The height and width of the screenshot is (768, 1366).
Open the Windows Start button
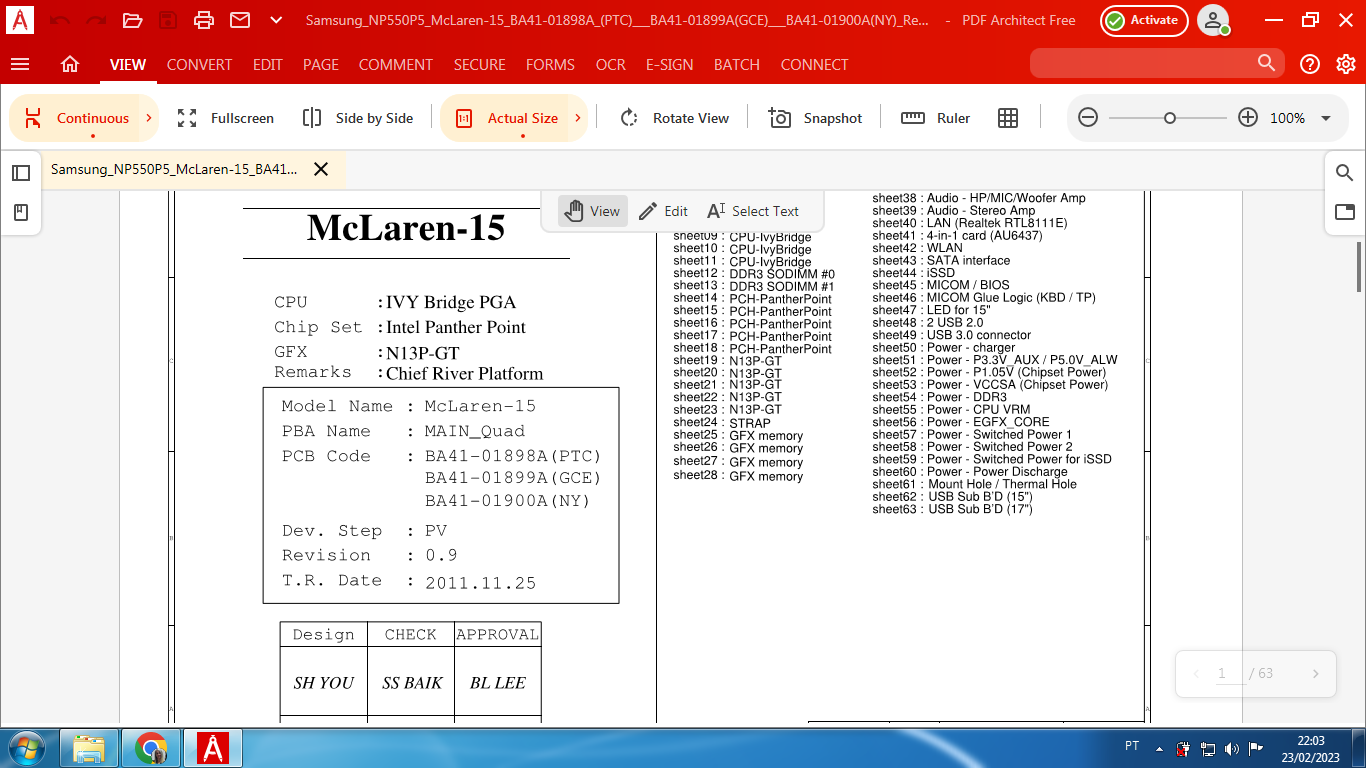tap(25, 747)
